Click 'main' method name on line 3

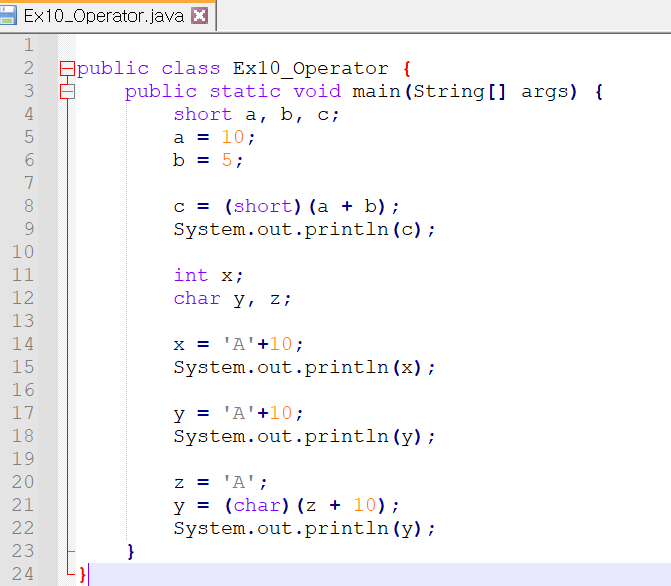[x=376, y=92]
